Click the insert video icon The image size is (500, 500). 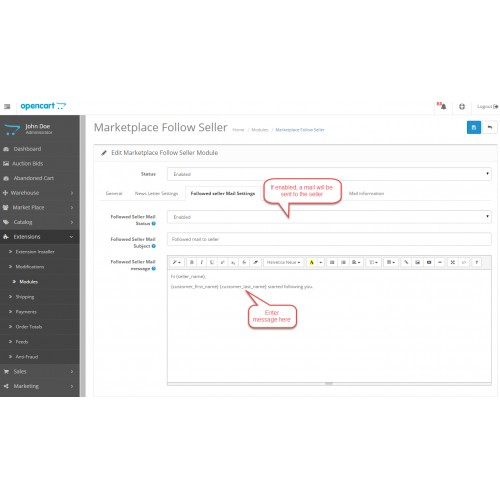coord(429,263)
